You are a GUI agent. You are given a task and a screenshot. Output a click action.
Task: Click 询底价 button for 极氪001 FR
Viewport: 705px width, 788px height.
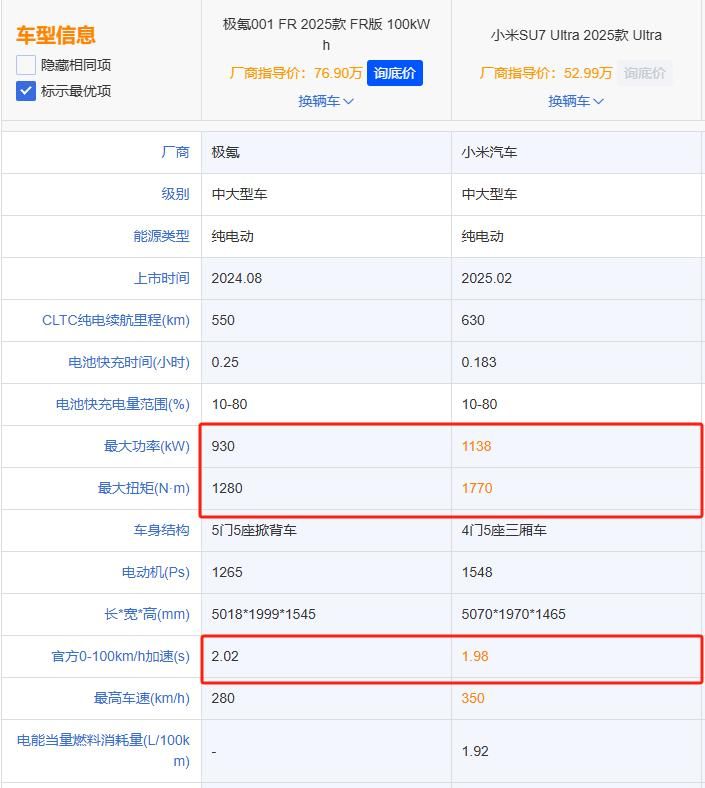click(394, 73)
